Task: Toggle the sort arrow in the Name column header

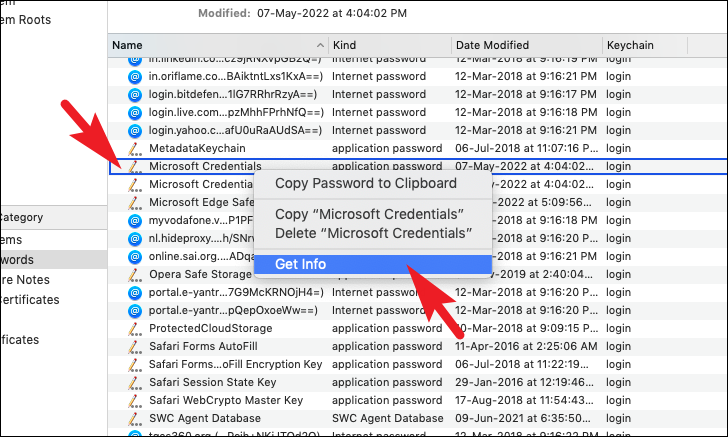Action: (x=320, y=45)
